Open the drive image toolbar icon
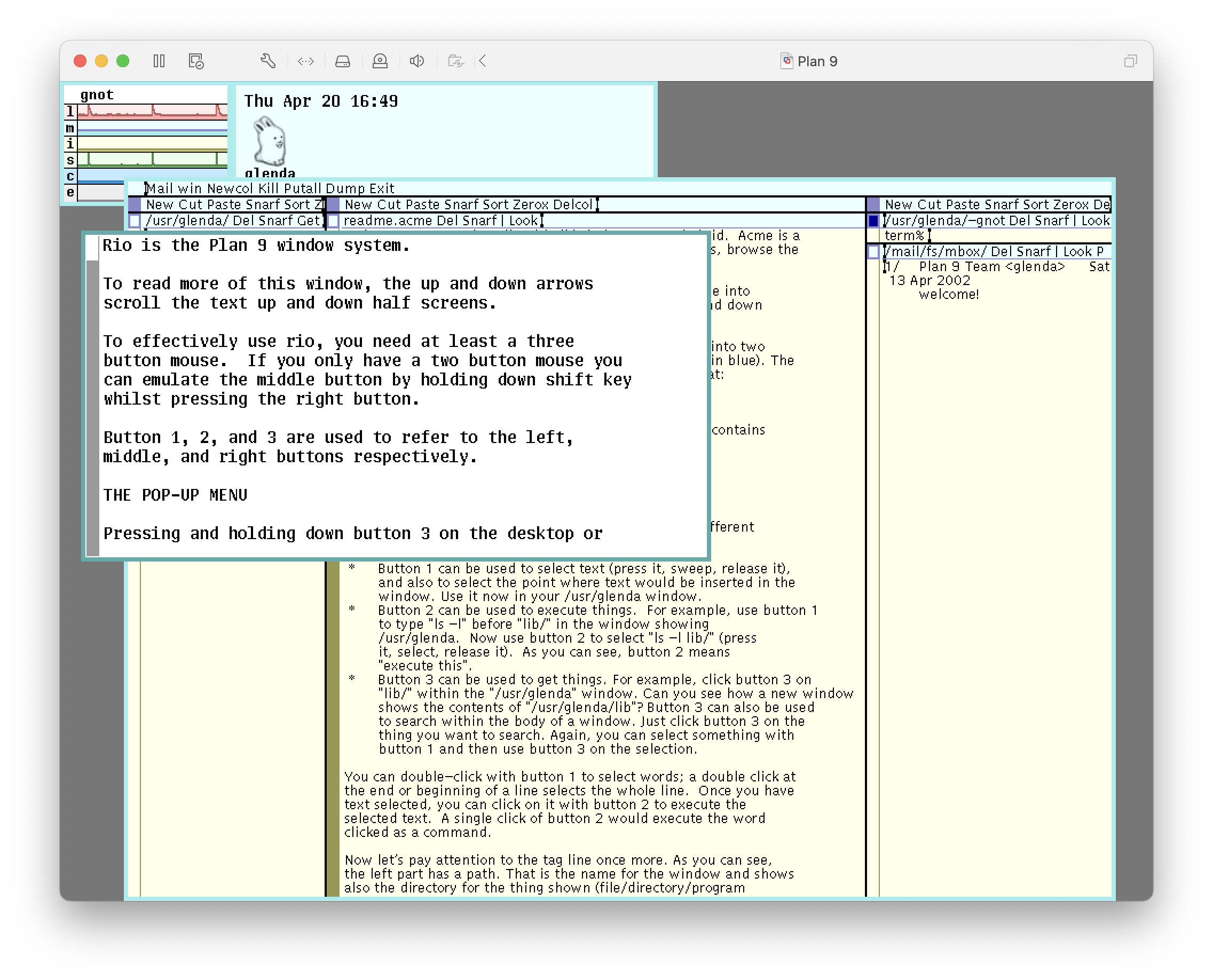 [x=343, y=61]
